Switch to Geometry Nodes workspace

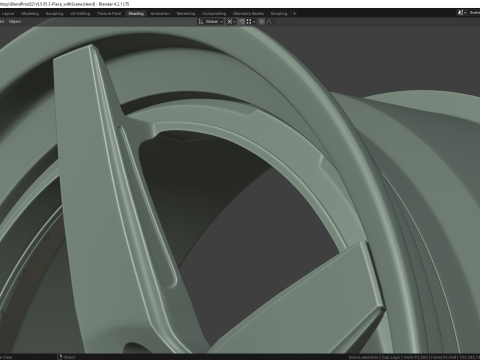pyautogui.click(x=248, y=14)
